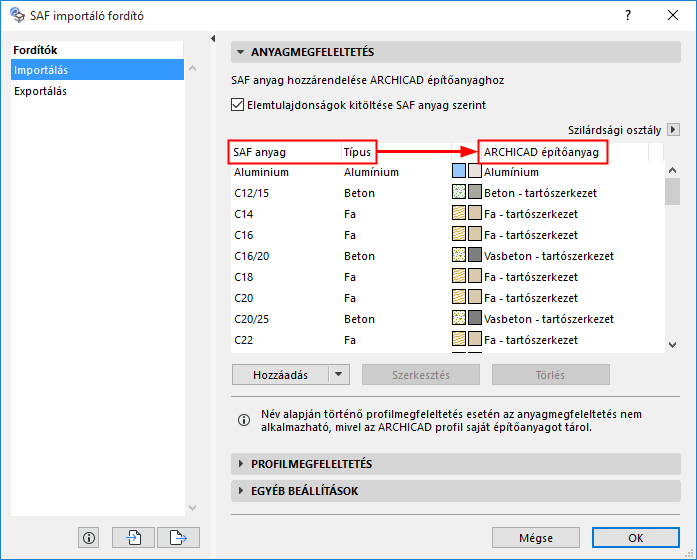
Task: Click the Szerkesztés button
Action: pyautogui.click(x=421, y=375)
